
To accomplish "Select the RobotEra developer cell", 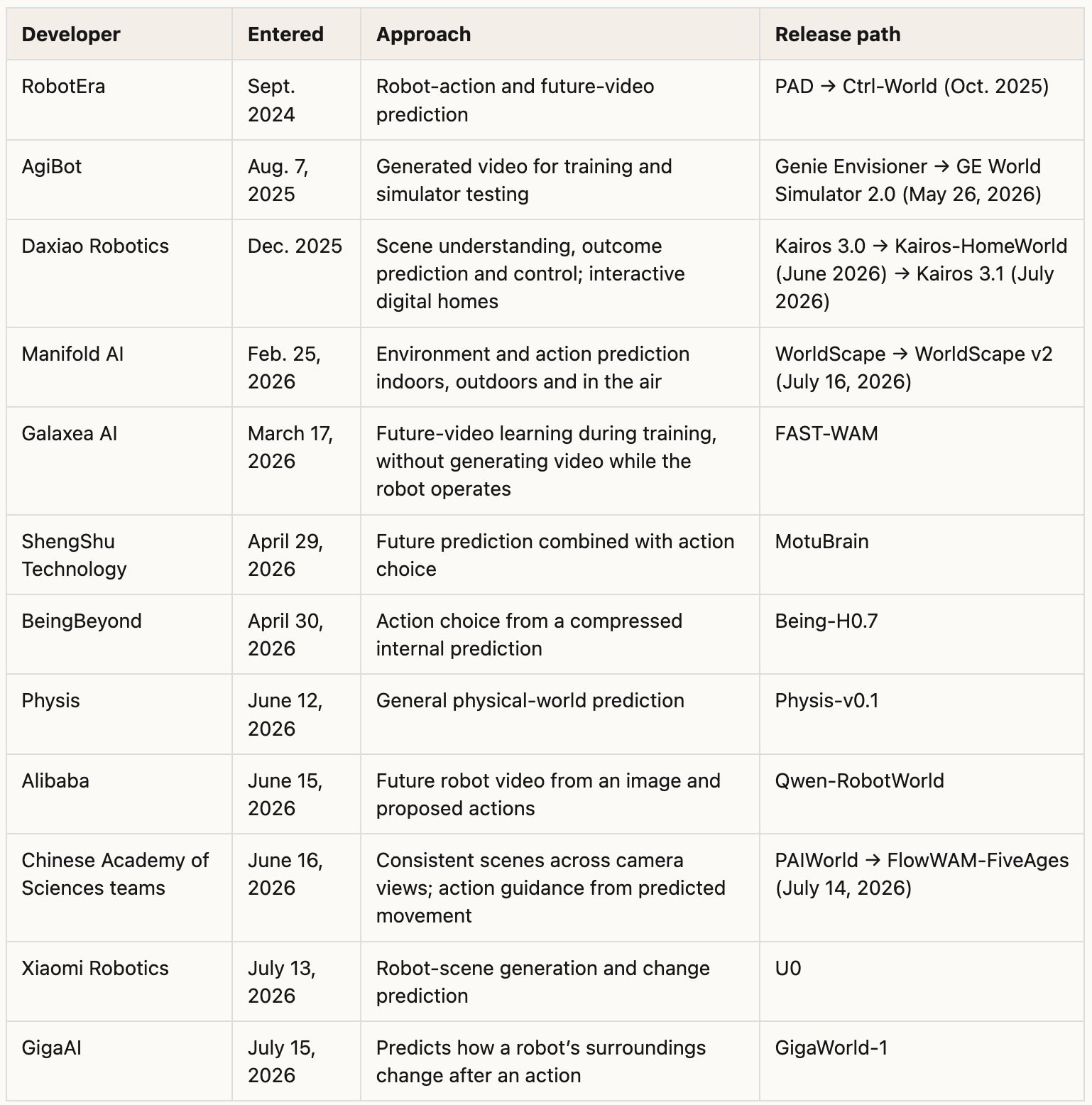I will coord(119,99).
